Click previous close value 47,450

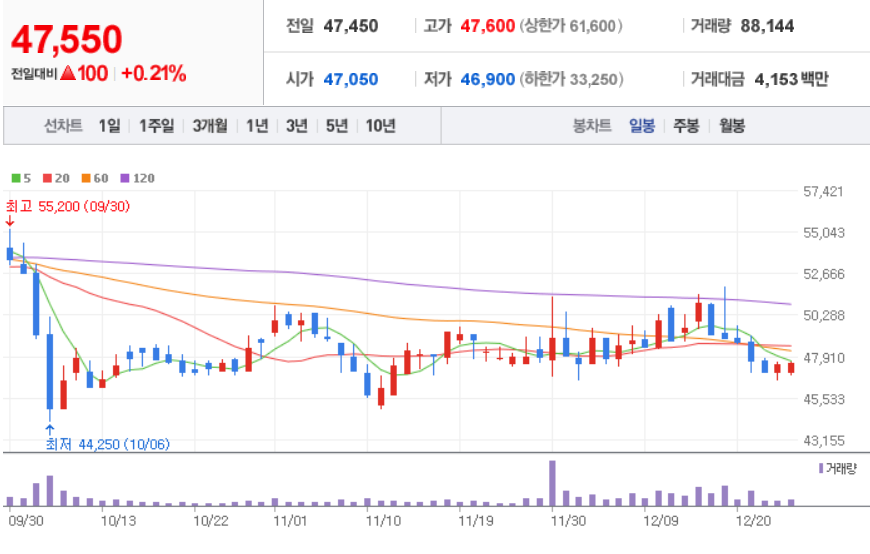(351, 26)
